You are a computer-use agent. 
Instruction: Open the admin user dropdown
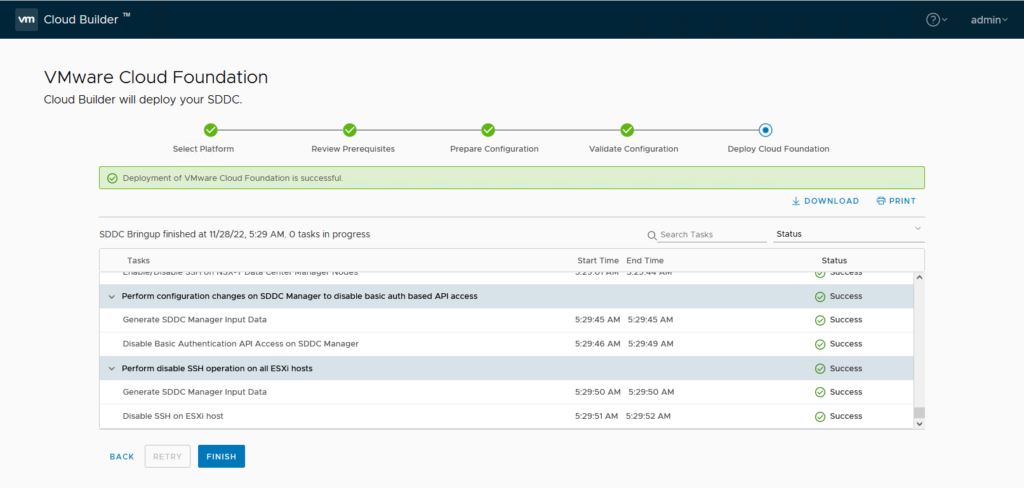[989, 20]
